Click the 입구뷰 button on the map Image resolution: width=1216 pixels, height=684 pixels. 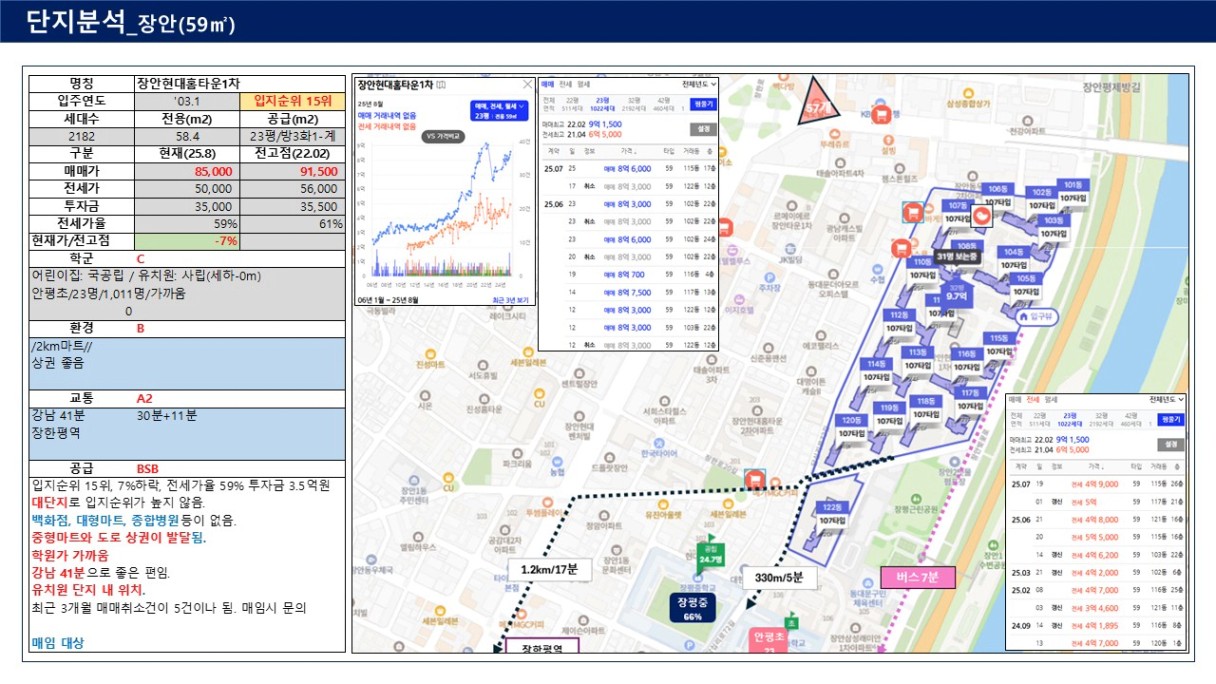coord(1036,316)
